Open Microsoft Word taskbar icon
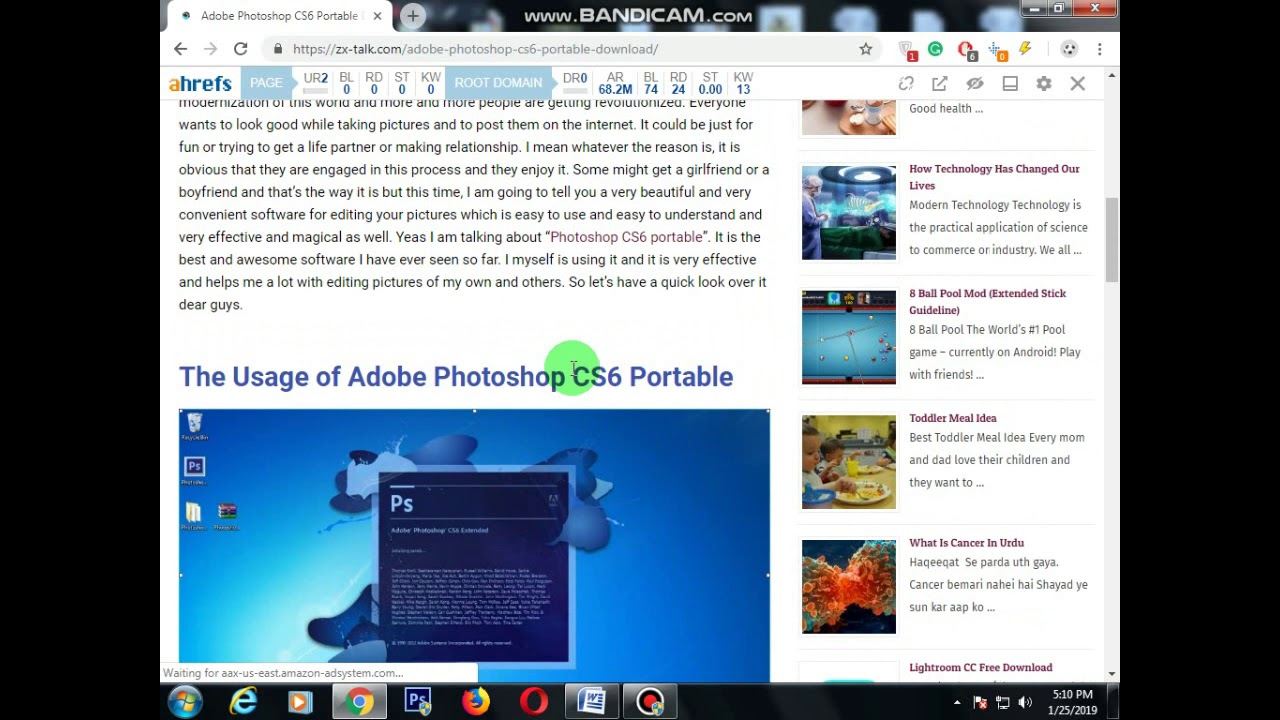The width and height of the screenshot is (1280, 720). click(x=591, y=702)
